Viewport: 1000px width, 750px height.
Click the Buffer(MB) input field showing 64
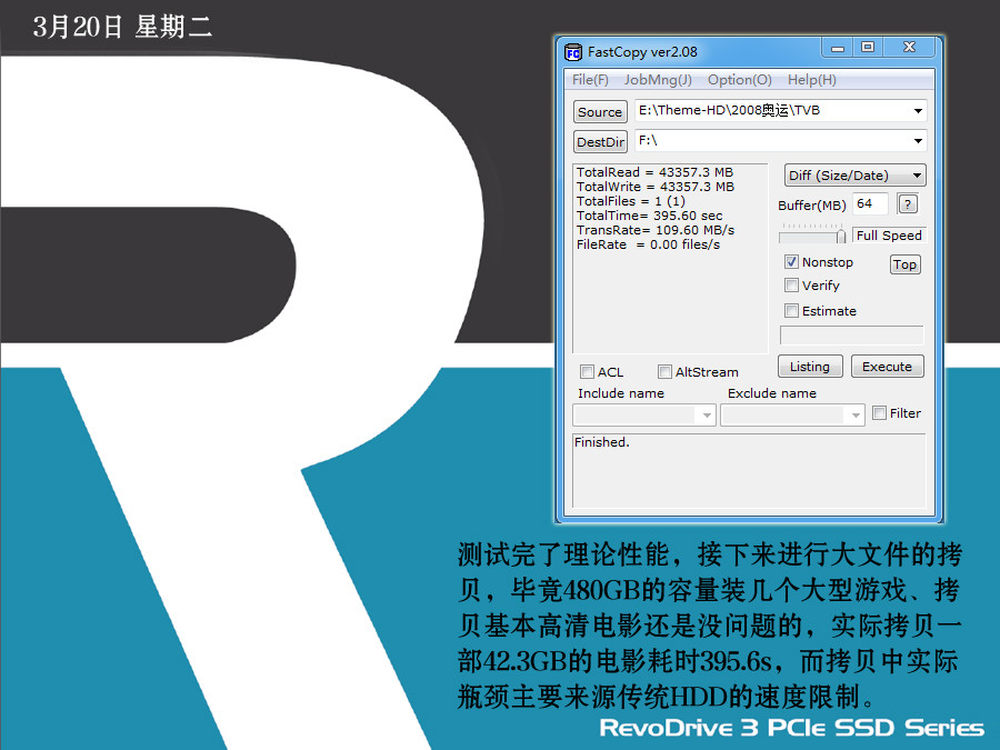point(871,204)
